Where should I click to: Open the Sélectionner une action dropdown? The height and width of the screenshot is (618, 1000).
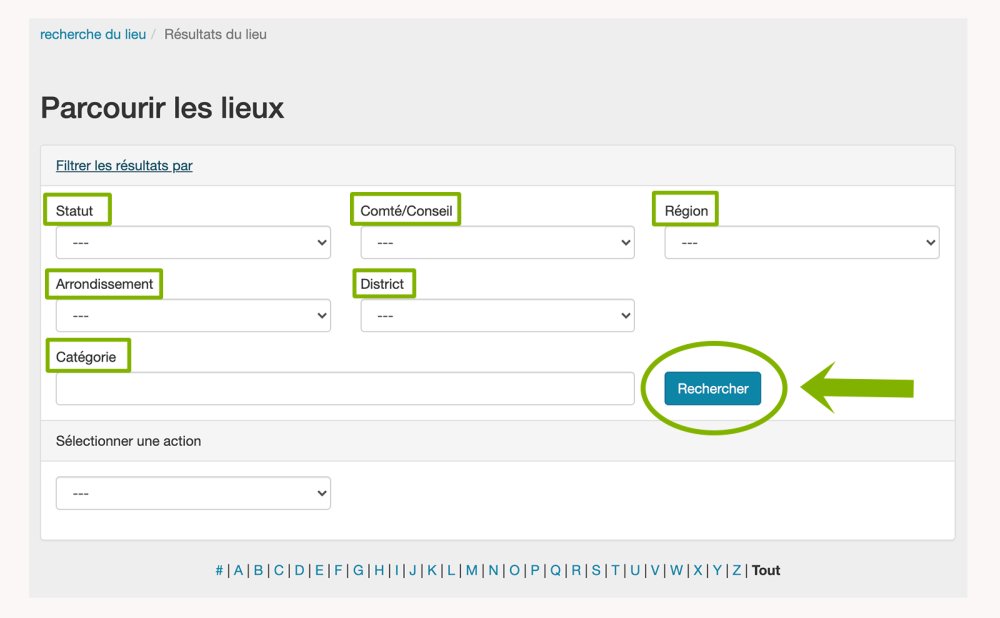193,493
